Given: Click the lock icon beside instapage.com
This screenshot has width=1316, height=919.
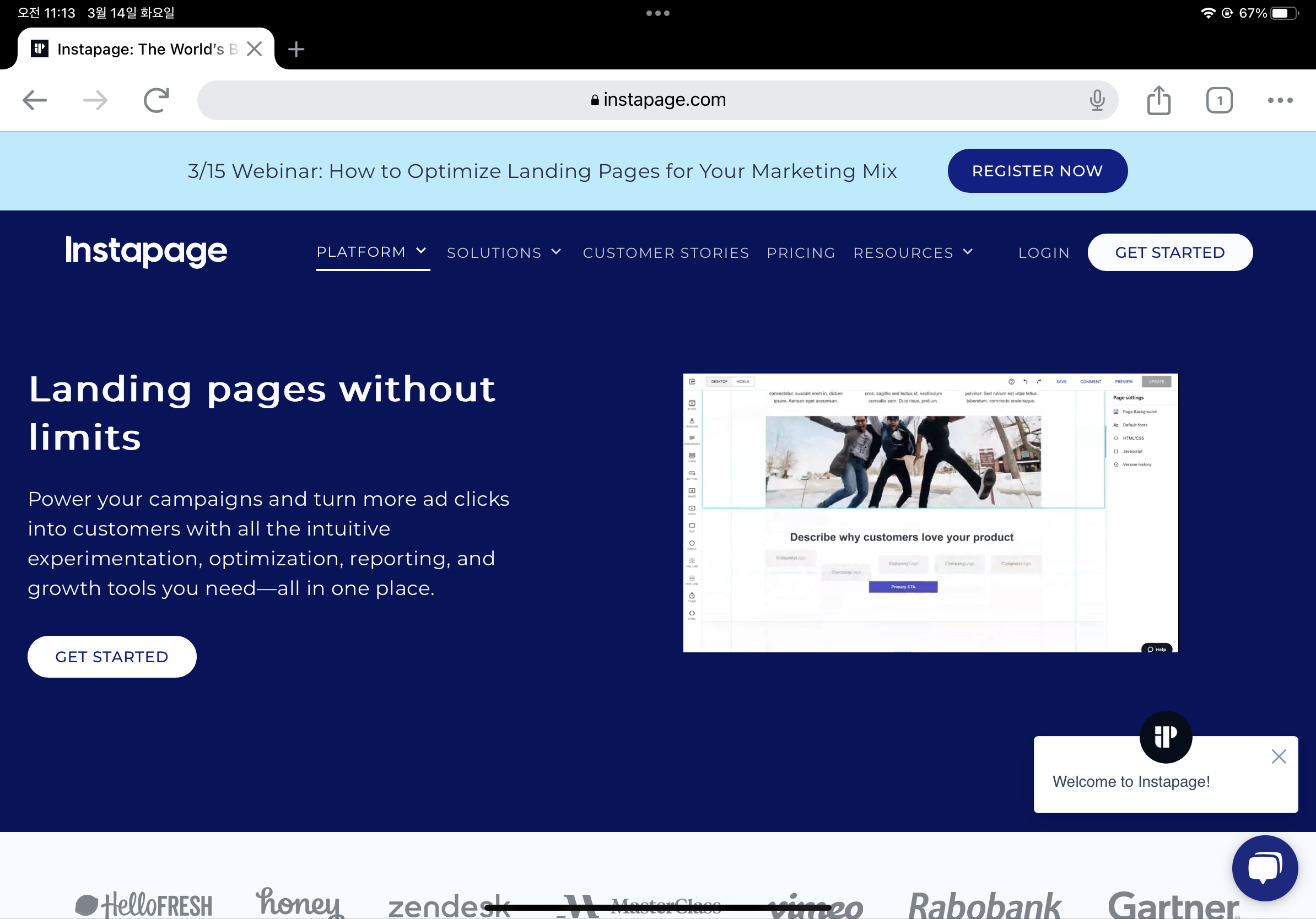Looking at the screenshot, I should (595, 100).
